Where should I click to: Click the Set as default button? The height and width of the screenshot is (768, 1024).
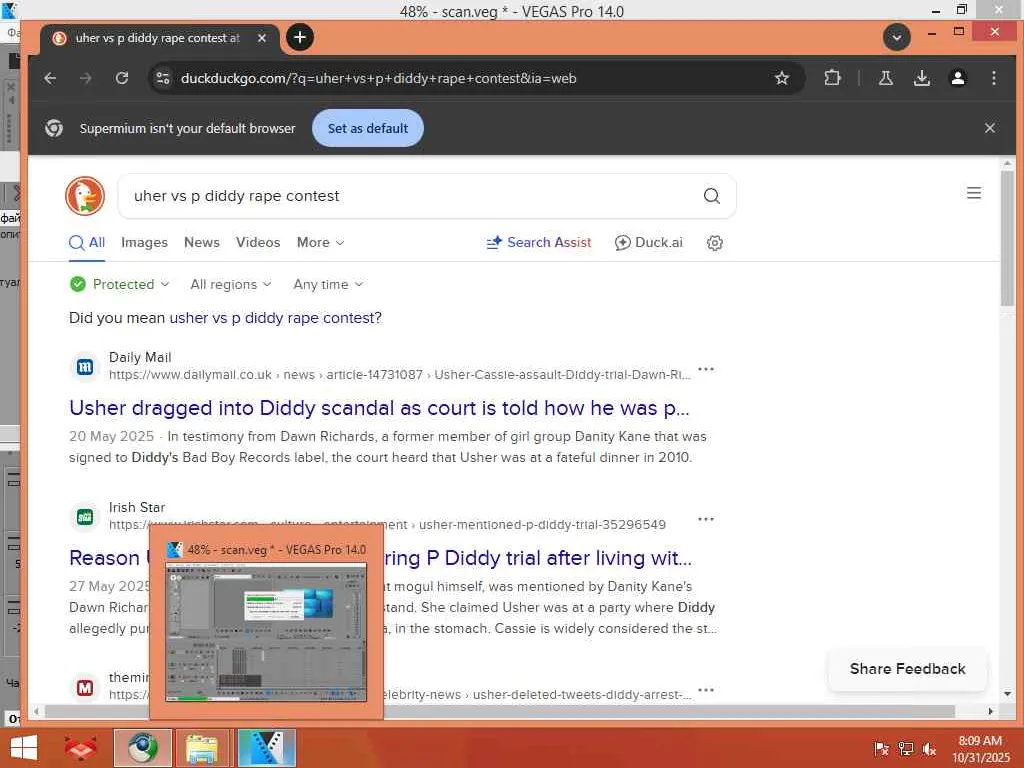pos(368,128)
